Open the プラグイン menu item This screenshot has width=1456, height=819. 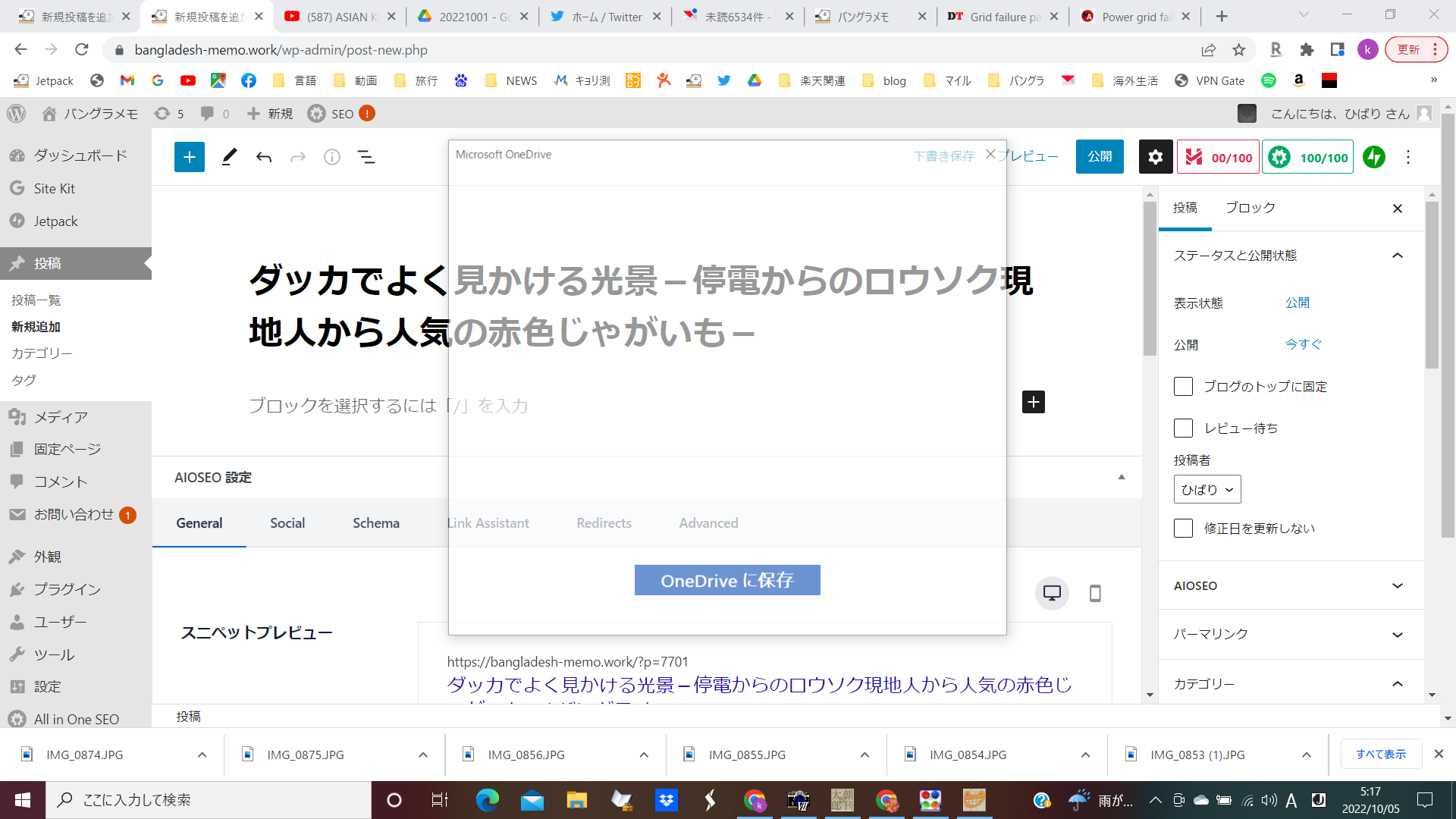coord(76,589)
